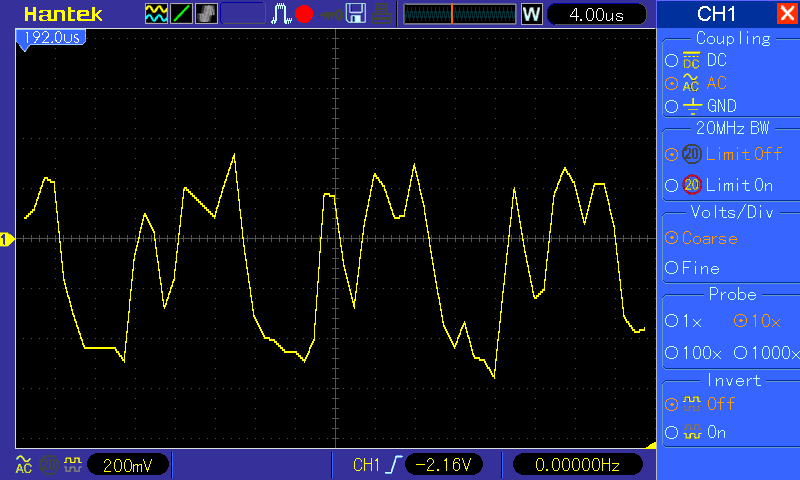
Task: Click the ground symbol icon beside GND
Action: (692, 106)
